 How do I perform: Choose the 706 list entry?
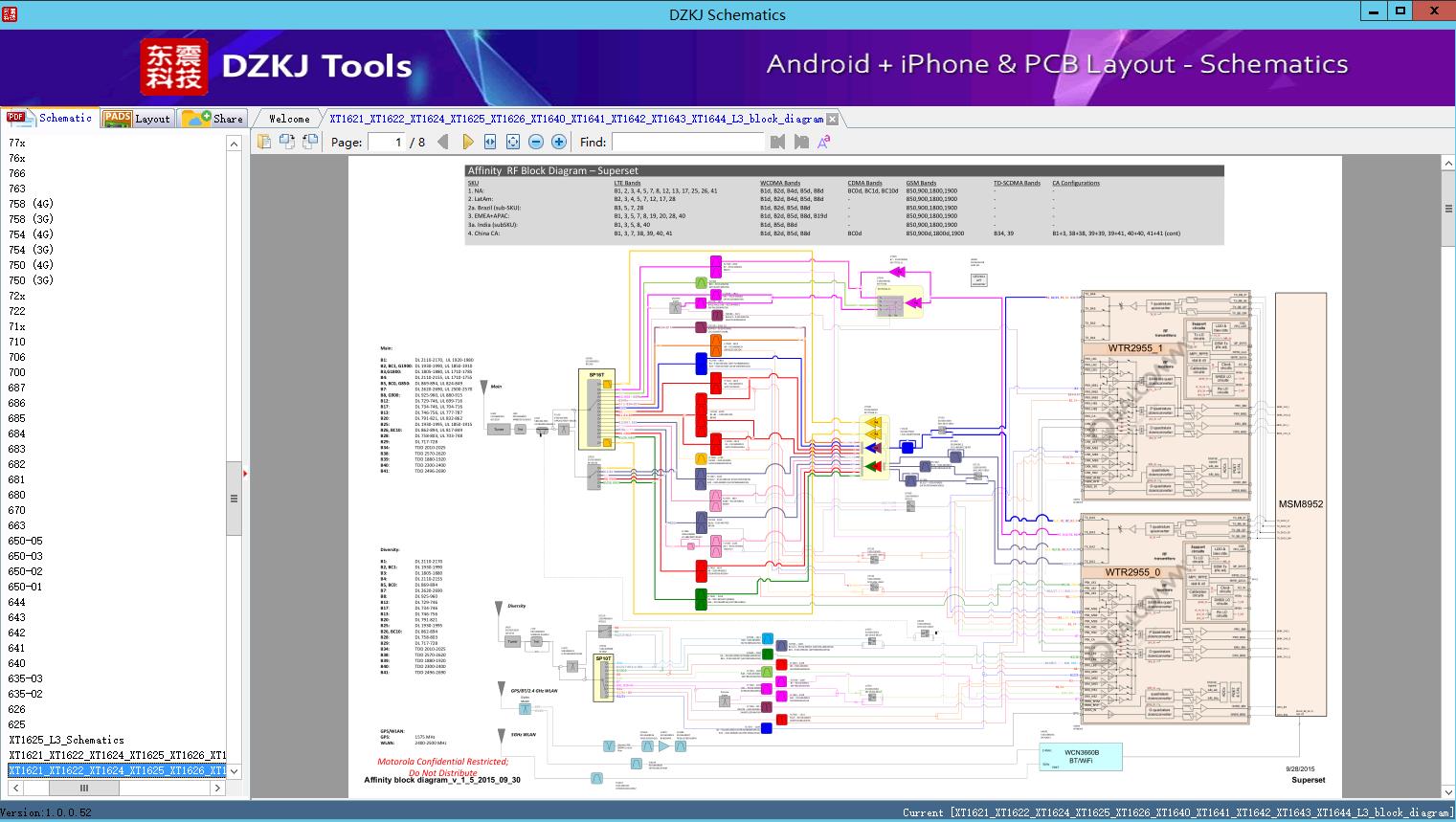(x=17, y=357)
